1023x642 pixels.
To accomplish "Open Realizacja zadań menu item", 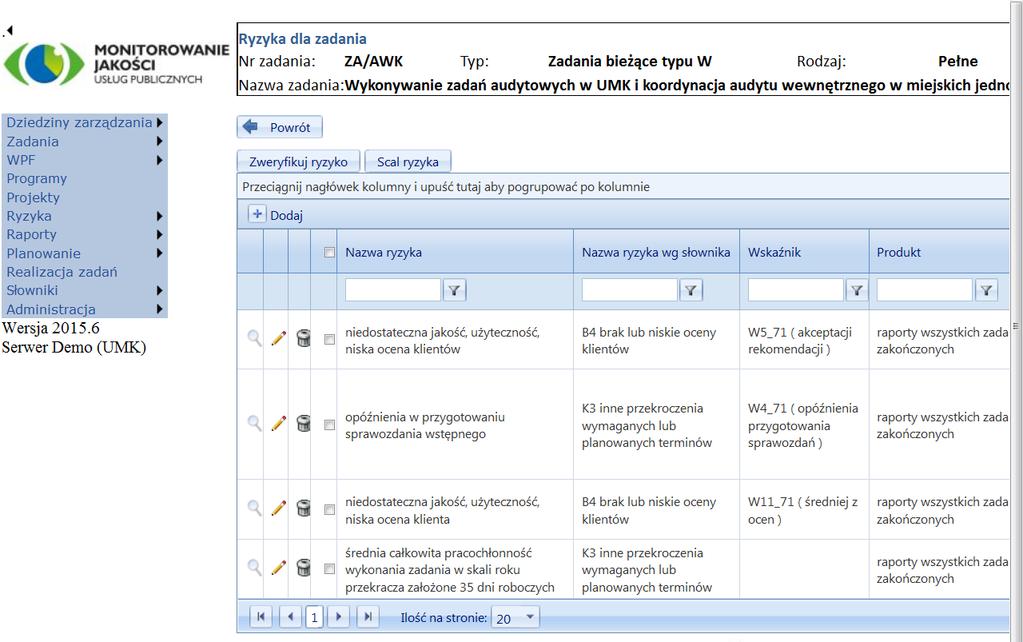I will (62, 272).
